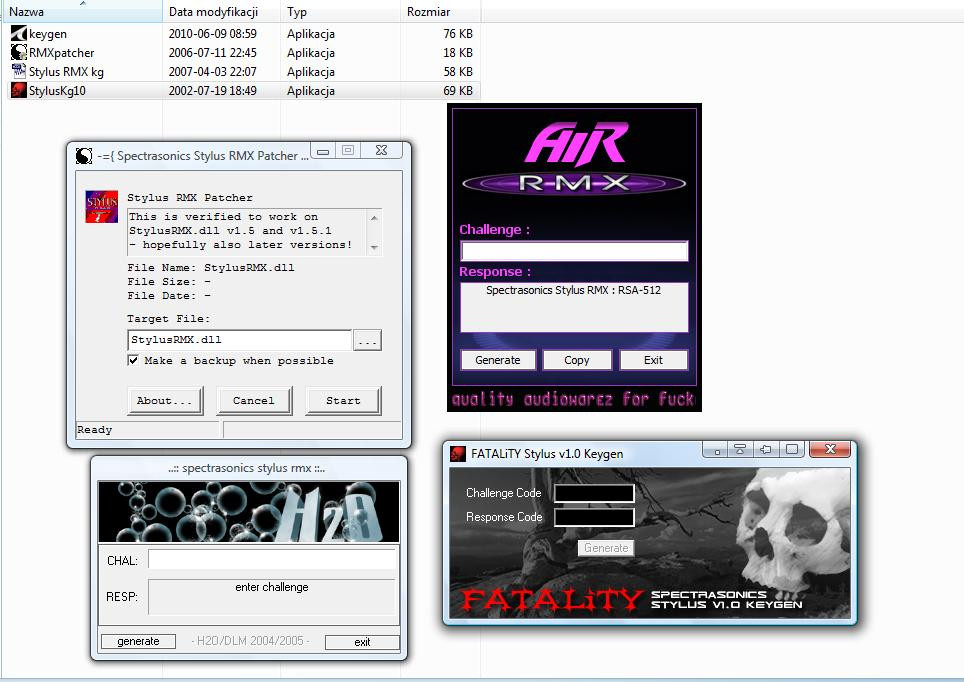The image size is (964, 682).
Task: Exit the AiR RMX keygen
Action: (x=654, y=360)
